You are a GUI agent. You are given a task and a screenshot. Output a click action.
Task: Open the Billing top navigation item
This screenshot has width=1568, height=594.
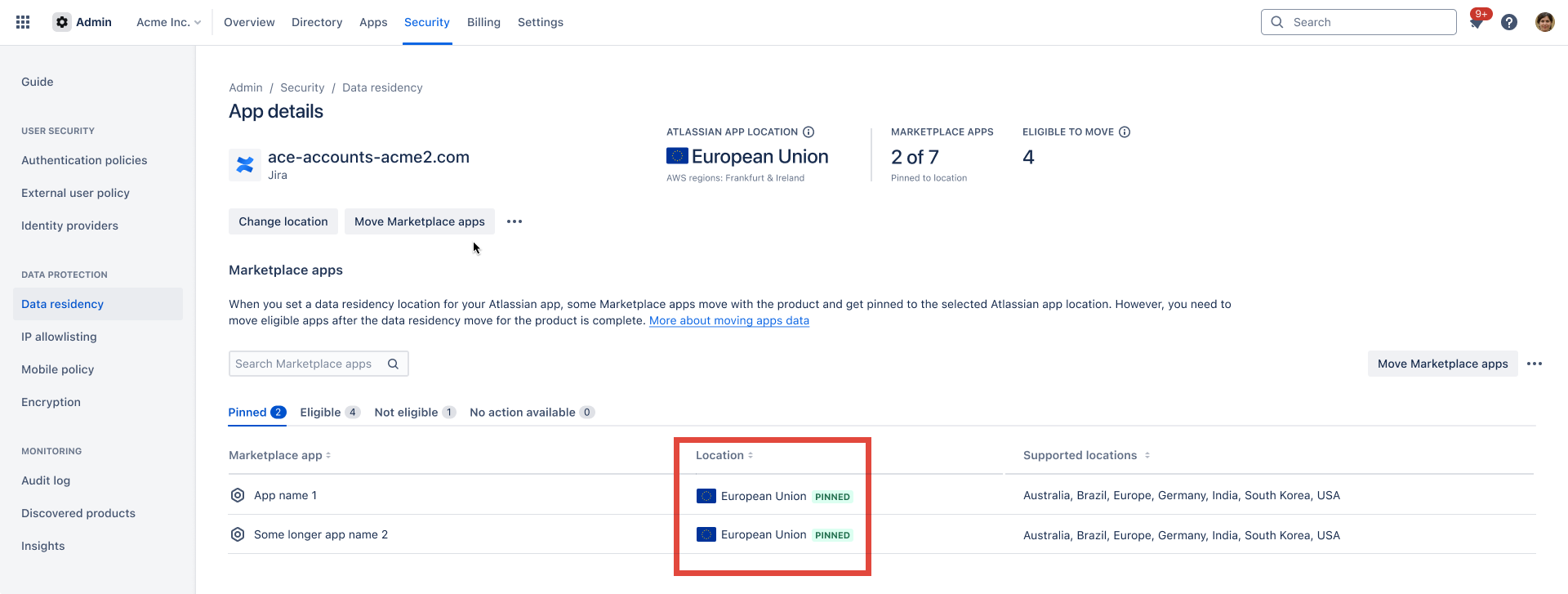(483, 22)
